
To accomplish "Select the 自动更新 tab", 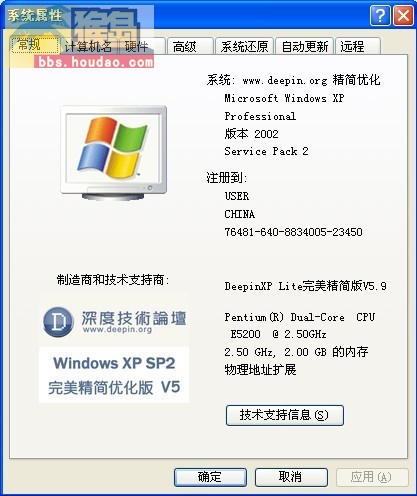I will (x=305, y=47).
